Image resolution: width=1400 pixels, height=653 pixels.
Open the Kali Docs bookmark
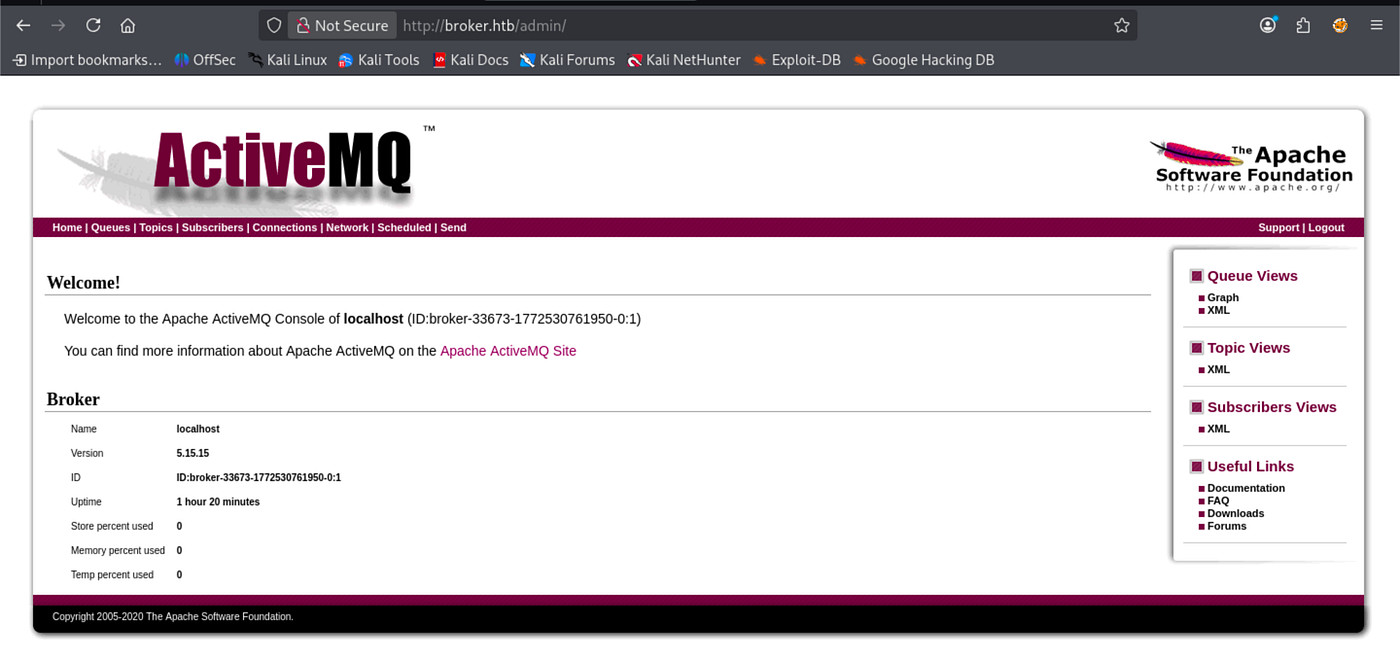point(470,60)
